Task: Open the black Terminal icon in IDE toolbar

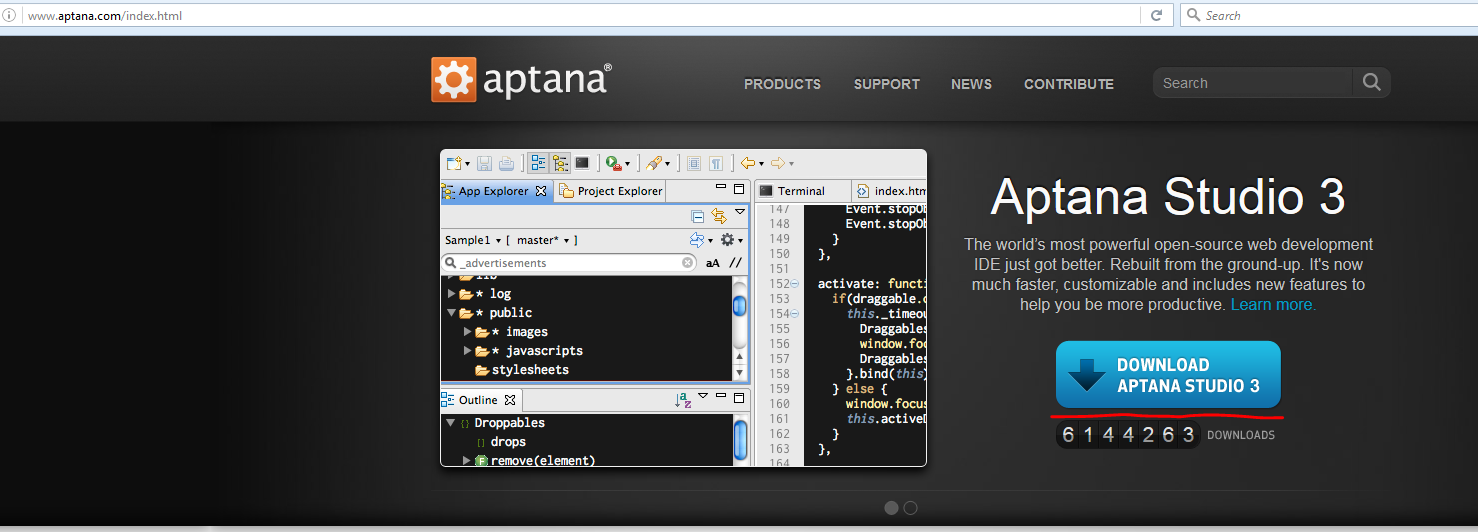Action: [x=582, y=163]
